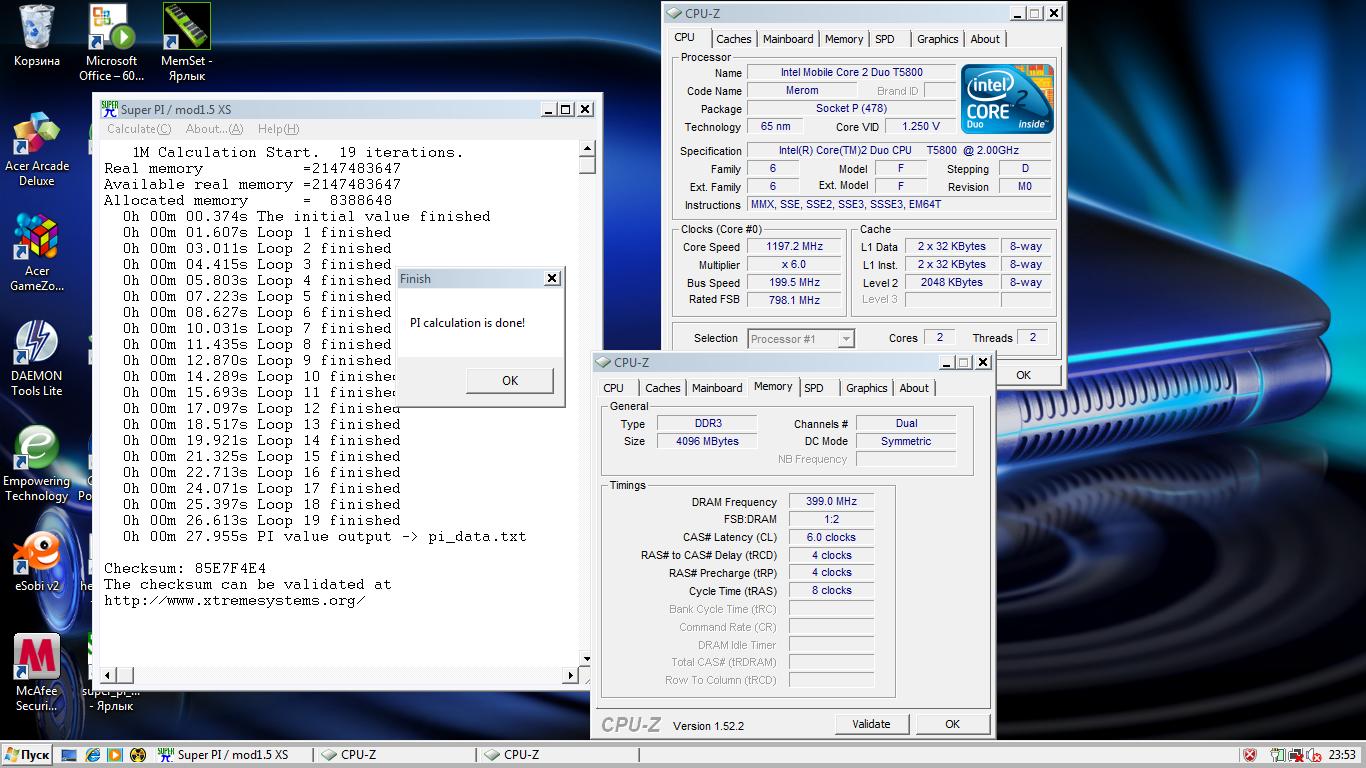
Task: Click OK in CPU-Z CPU window
Action: [x=1023, y=375]
